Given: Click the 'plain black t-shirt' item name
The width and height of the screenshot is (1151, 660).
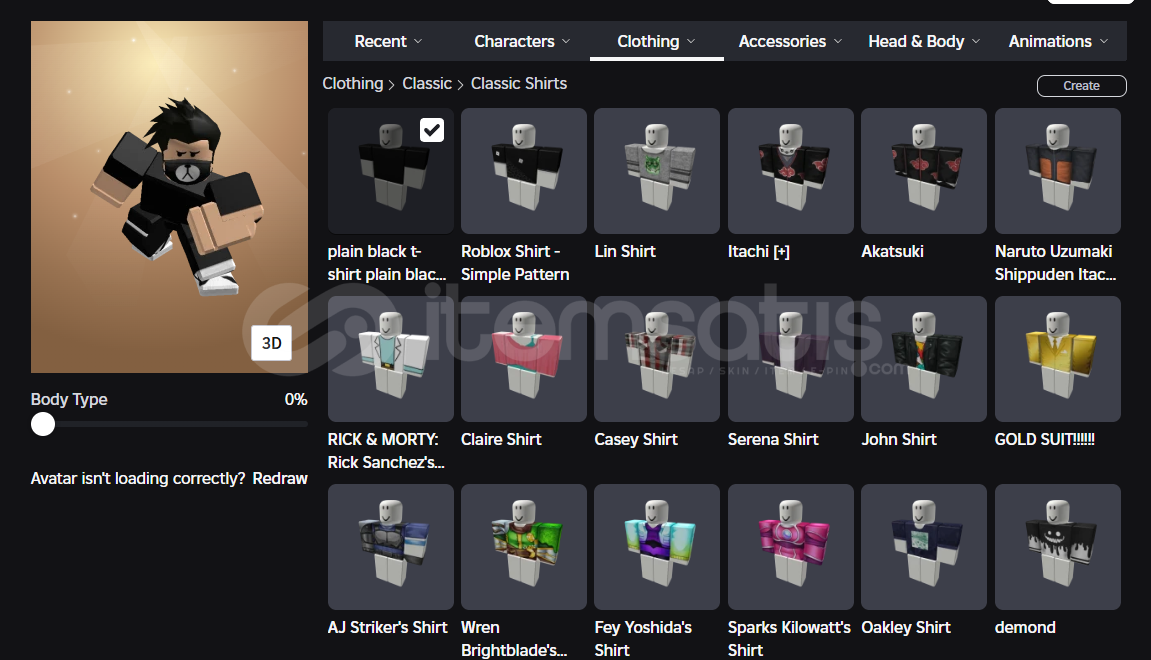Looking at the screenshot, I should (387, 263).
